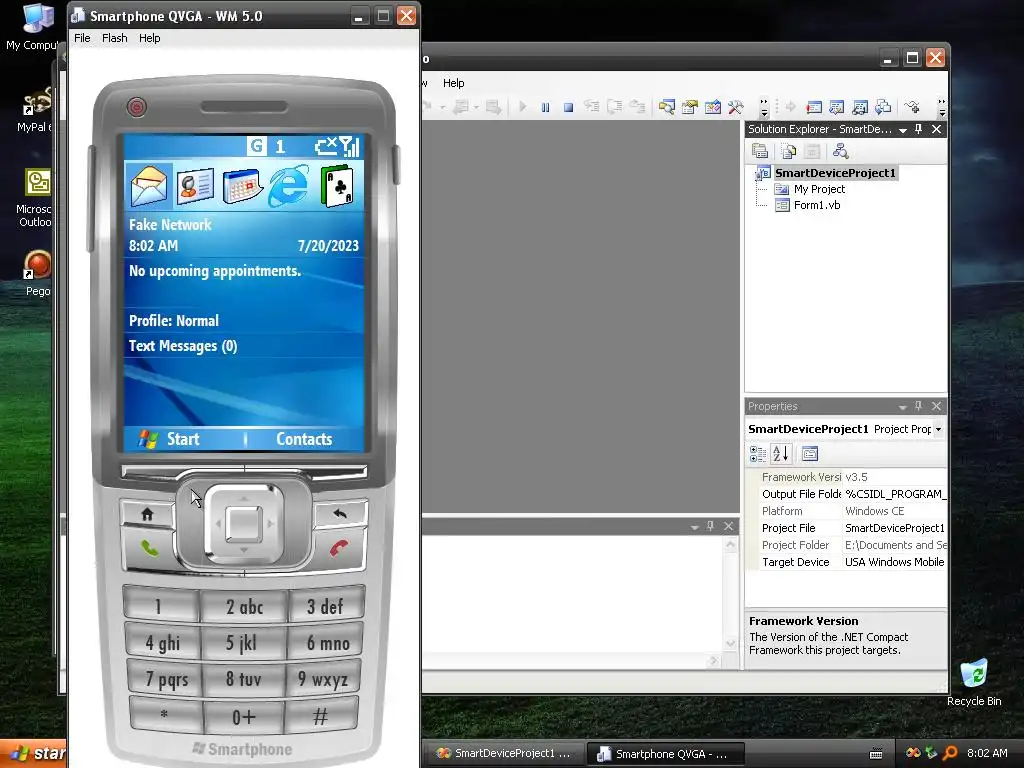1024x768 pixels.
Task: Toggle output panel auto-hide pin
Action: 711,526
